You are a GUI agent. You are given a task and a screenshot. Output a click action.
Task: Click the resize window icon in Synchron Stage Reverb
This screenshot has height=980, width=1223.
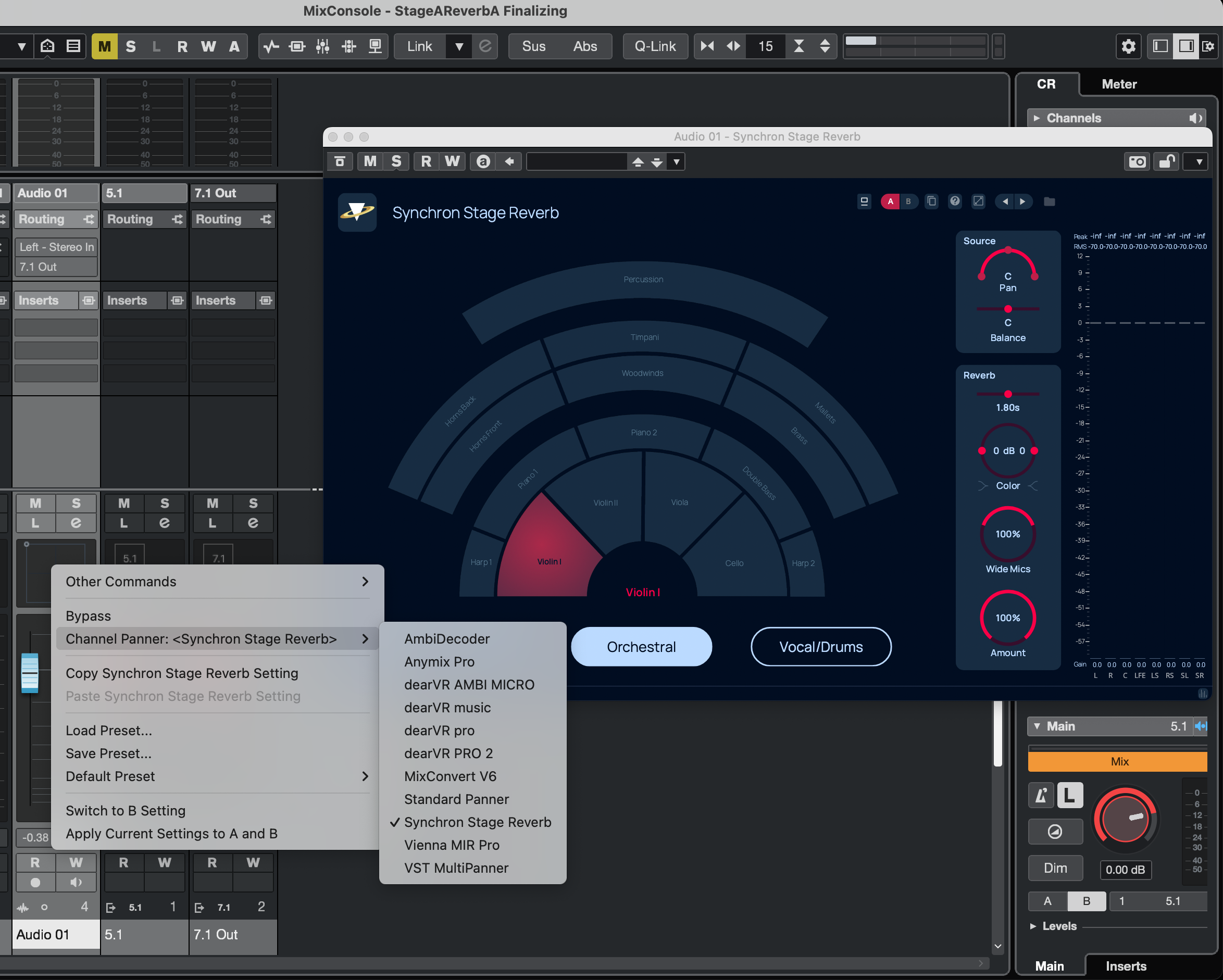(x=978, y=202)
